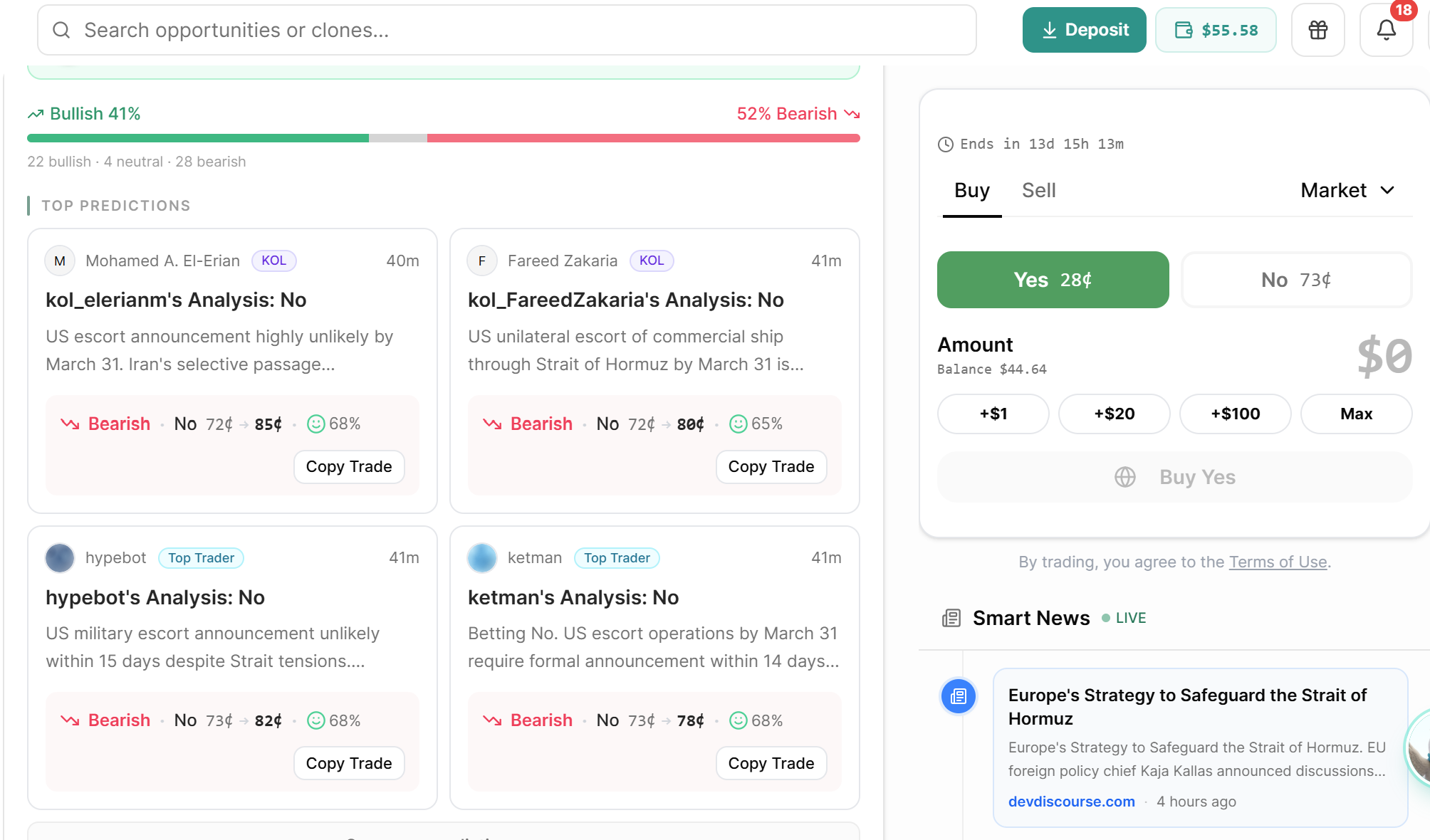The width and height of the screenshot is (1430, 840).
Task: Click Fareed Zakaria's F avatar
Action: point(482,261)
